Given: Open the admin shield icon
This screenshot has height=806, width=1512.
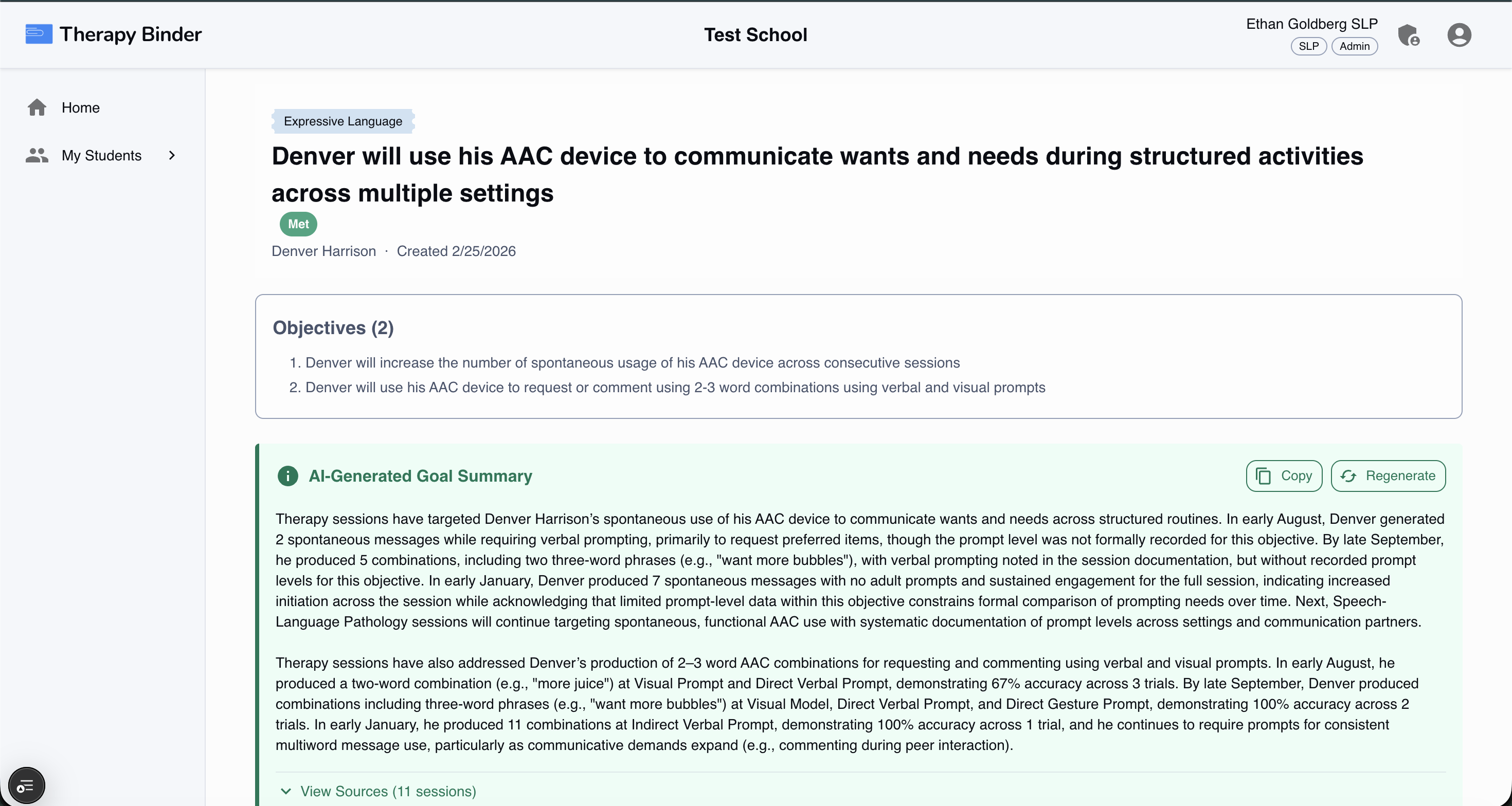Looking at the screenshot, I should pyautogui.click(x=1408, y=35).
